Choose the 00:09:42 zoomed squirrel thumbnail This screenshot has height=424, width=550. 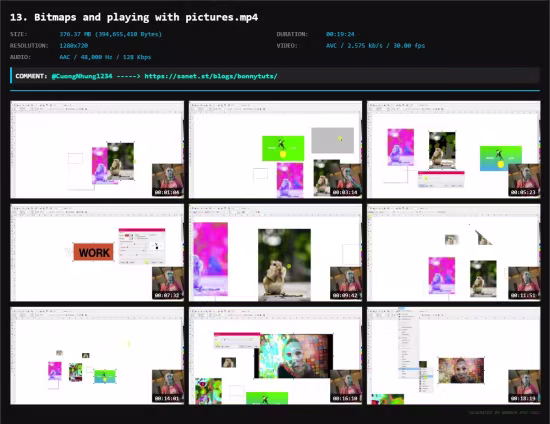point(275,253)
